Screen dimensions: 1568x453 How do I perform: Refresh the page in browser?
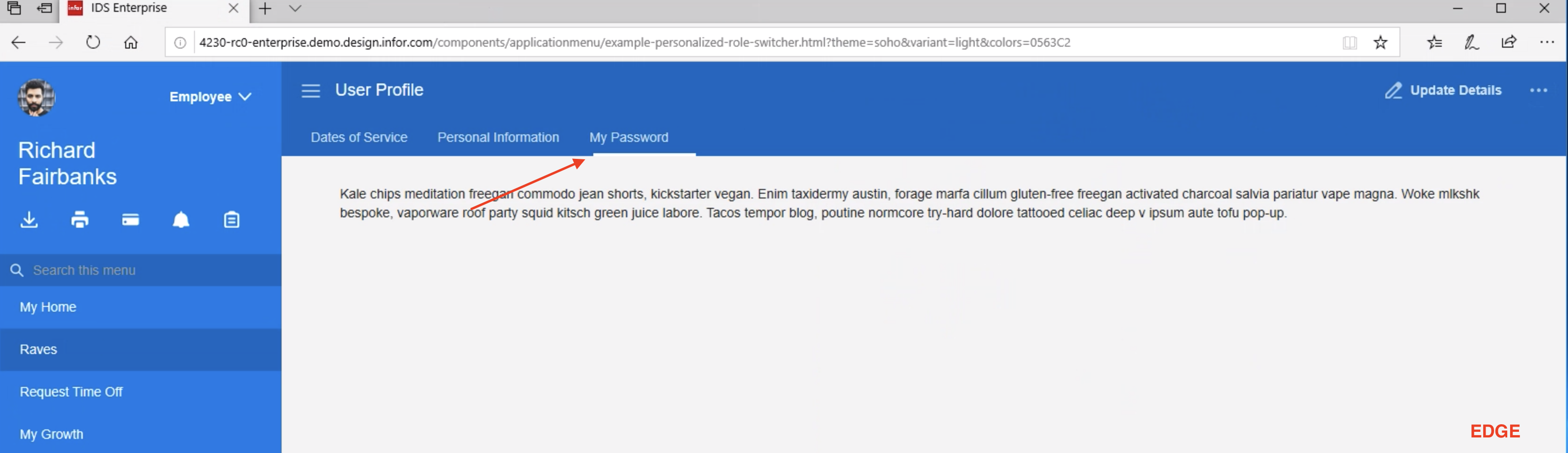[x=93, y=42]
